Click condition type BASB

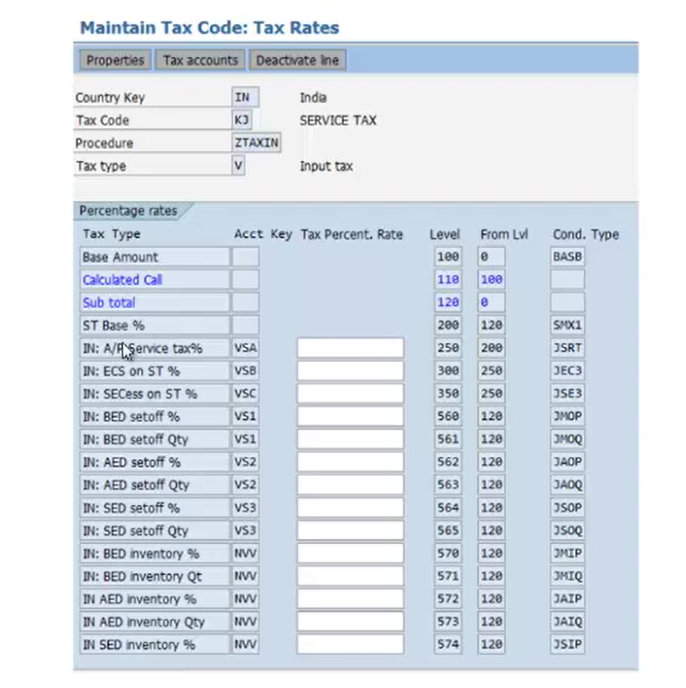[567, 257]
